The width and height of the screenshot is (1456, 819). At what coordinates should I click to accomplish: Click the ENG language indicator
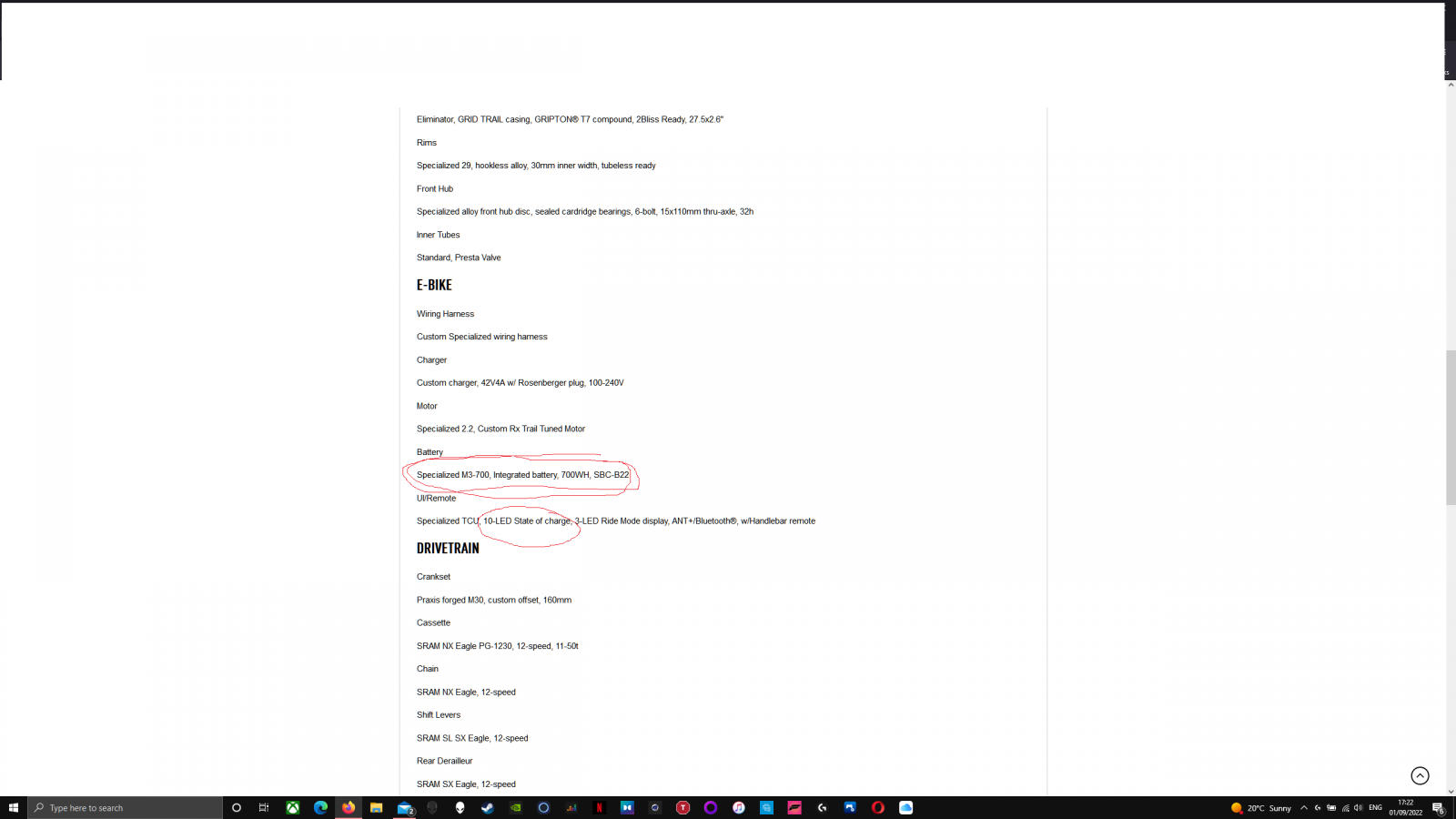pyautogui.click(x=1375, y=808)
